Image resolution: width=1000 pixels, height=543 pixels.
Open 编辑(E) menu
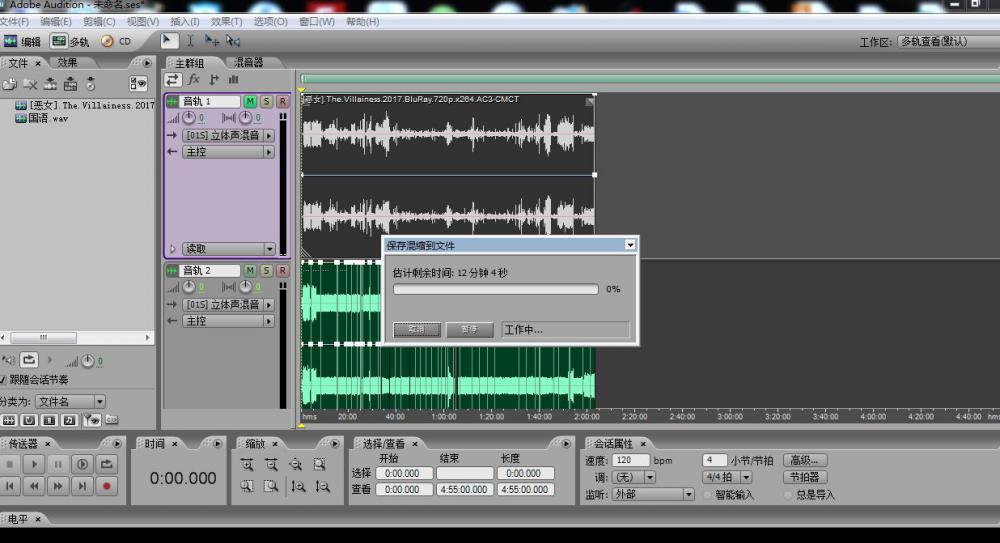coord(56,22)
